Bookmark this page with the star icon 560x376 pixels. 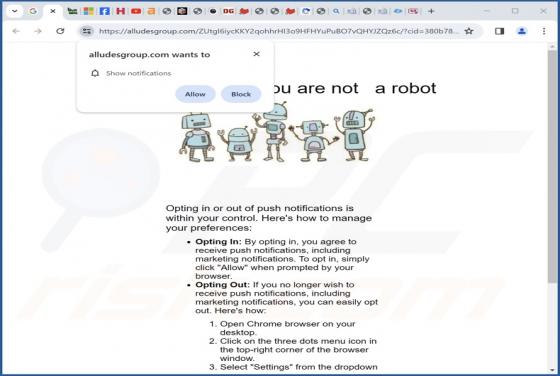(x=469, y=31)
